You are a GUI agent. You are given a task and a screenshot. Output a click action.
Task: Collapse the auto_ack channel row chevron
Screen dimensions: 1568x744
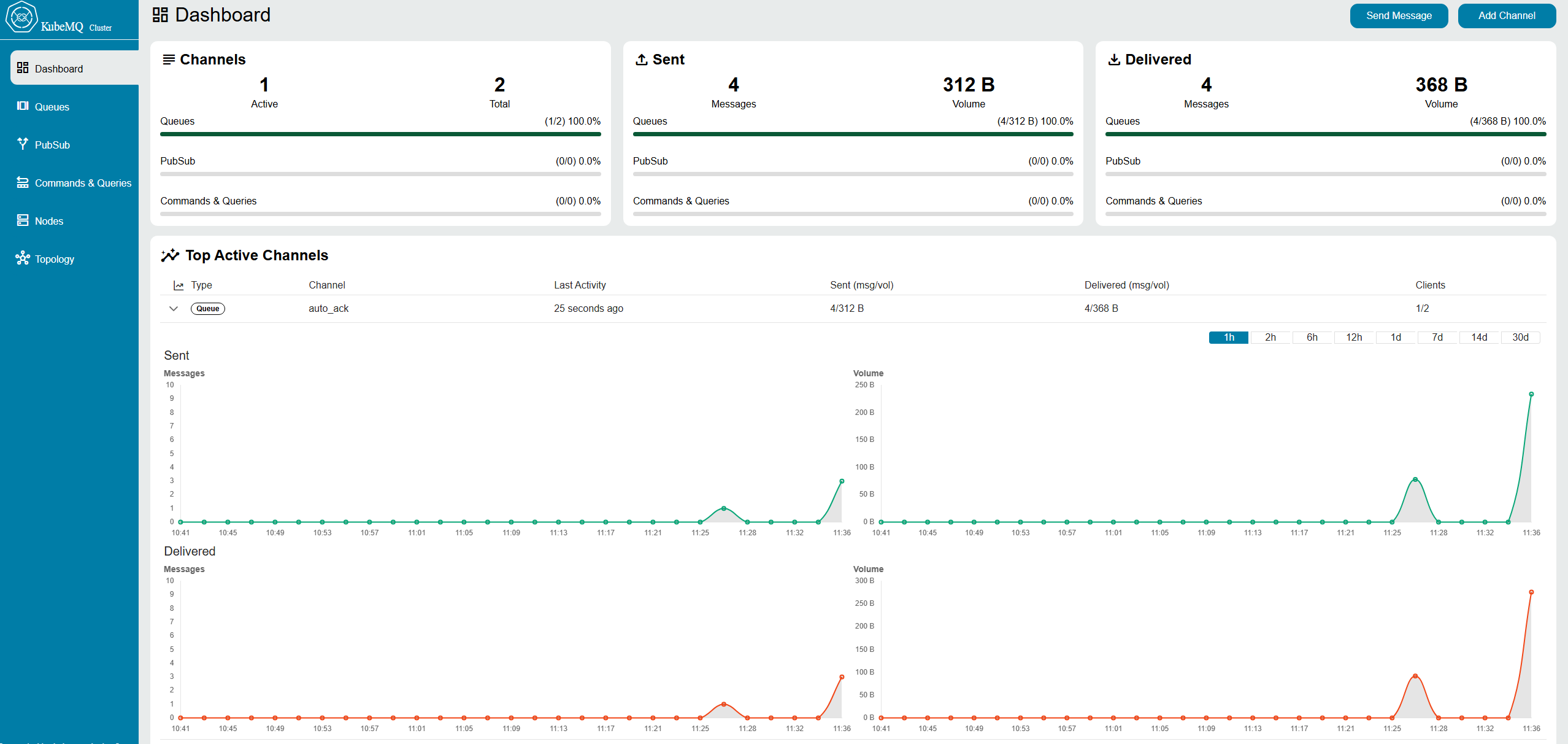(174, 309)
